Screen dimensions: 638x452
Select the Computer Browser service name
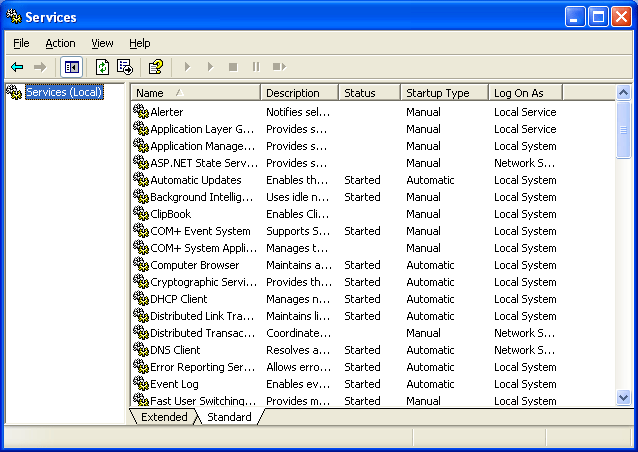pos(194,265)
